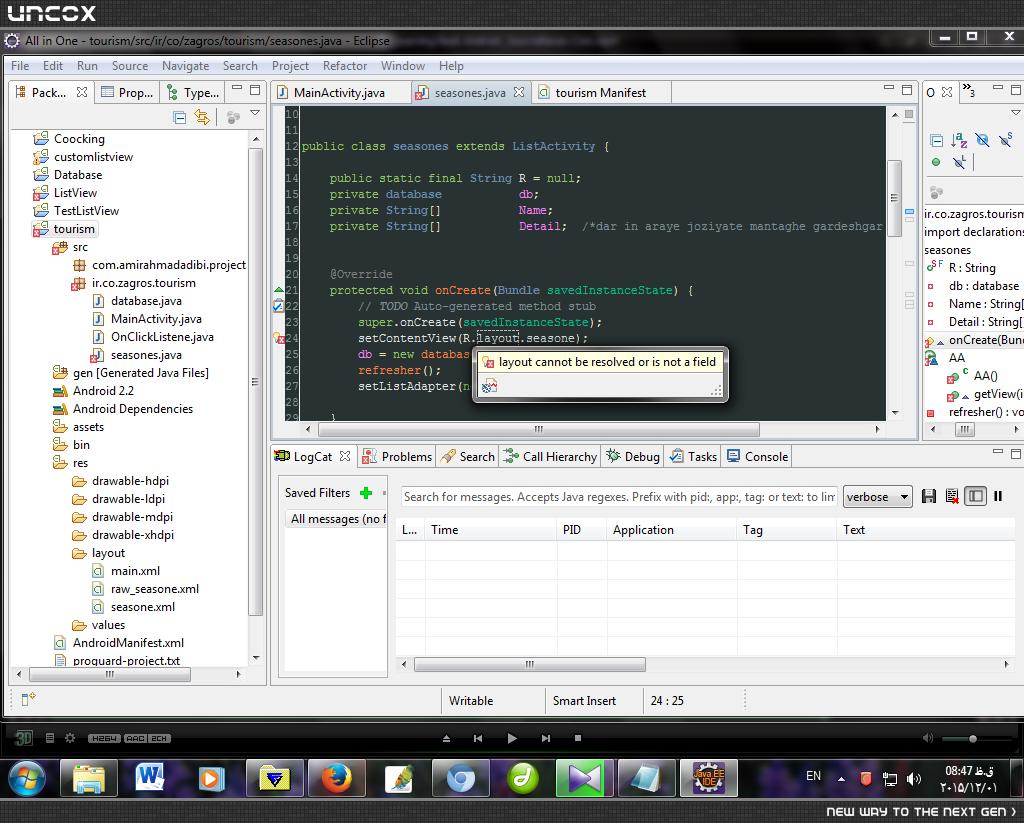Select All messages saved filter
Image resolution: width=1024 pixels, height=823 pixels.
click(x=337, y=519)
